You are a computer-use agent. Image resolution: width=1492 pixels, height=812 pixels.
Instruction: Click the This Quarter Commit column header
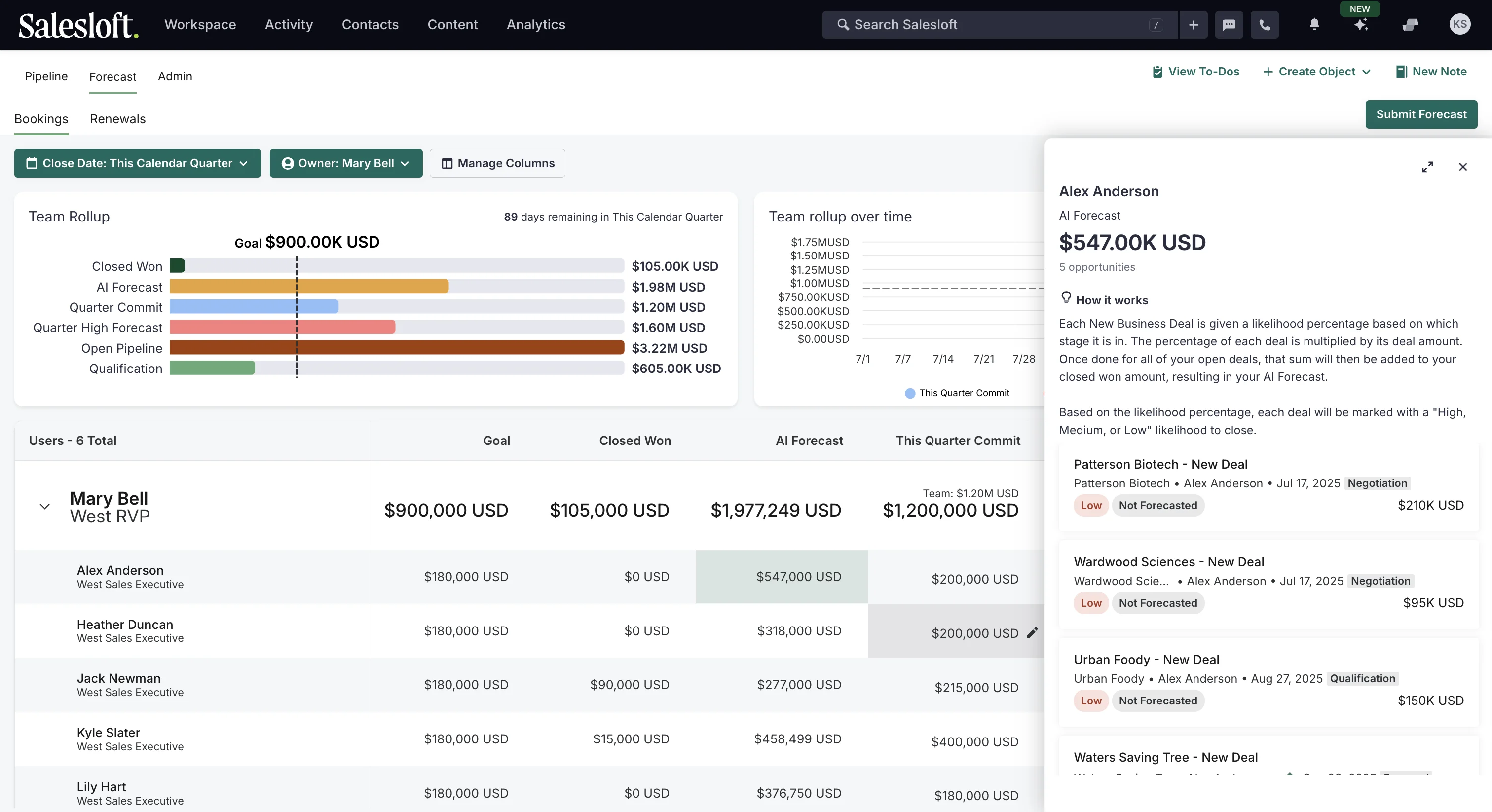pos(958,441)
